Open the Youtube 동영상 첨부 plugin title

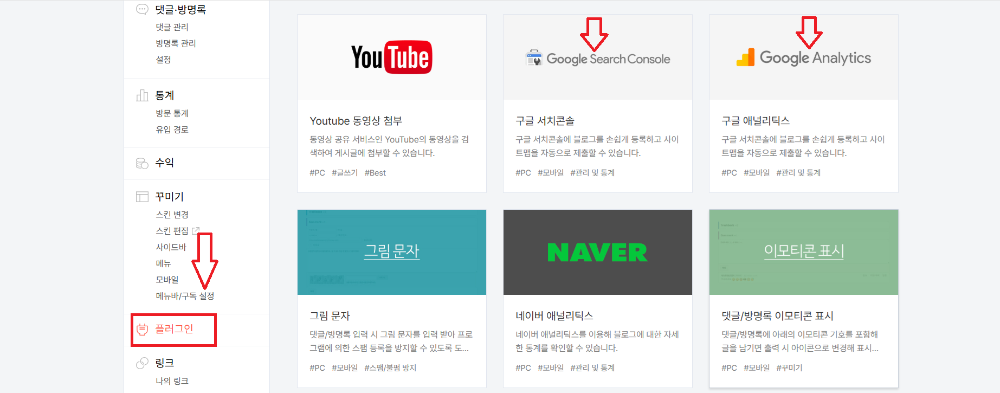click(x=356, y=121)
